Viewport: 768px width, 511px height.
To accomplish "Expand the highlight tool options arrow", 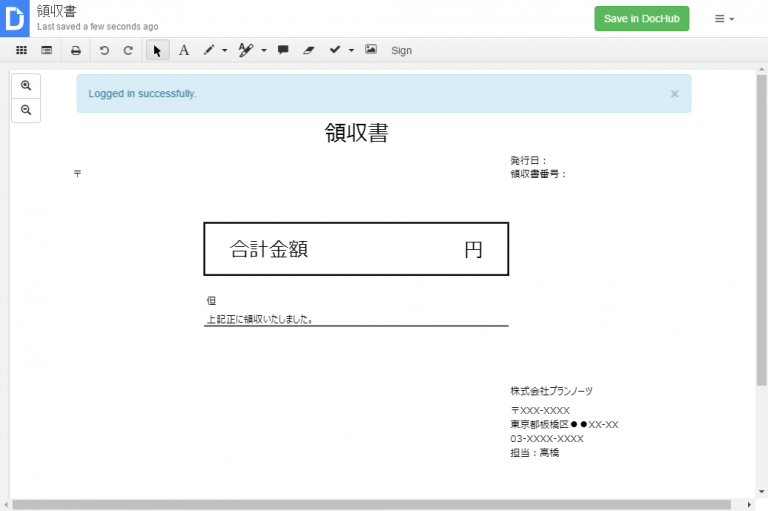I will (264, 50).
